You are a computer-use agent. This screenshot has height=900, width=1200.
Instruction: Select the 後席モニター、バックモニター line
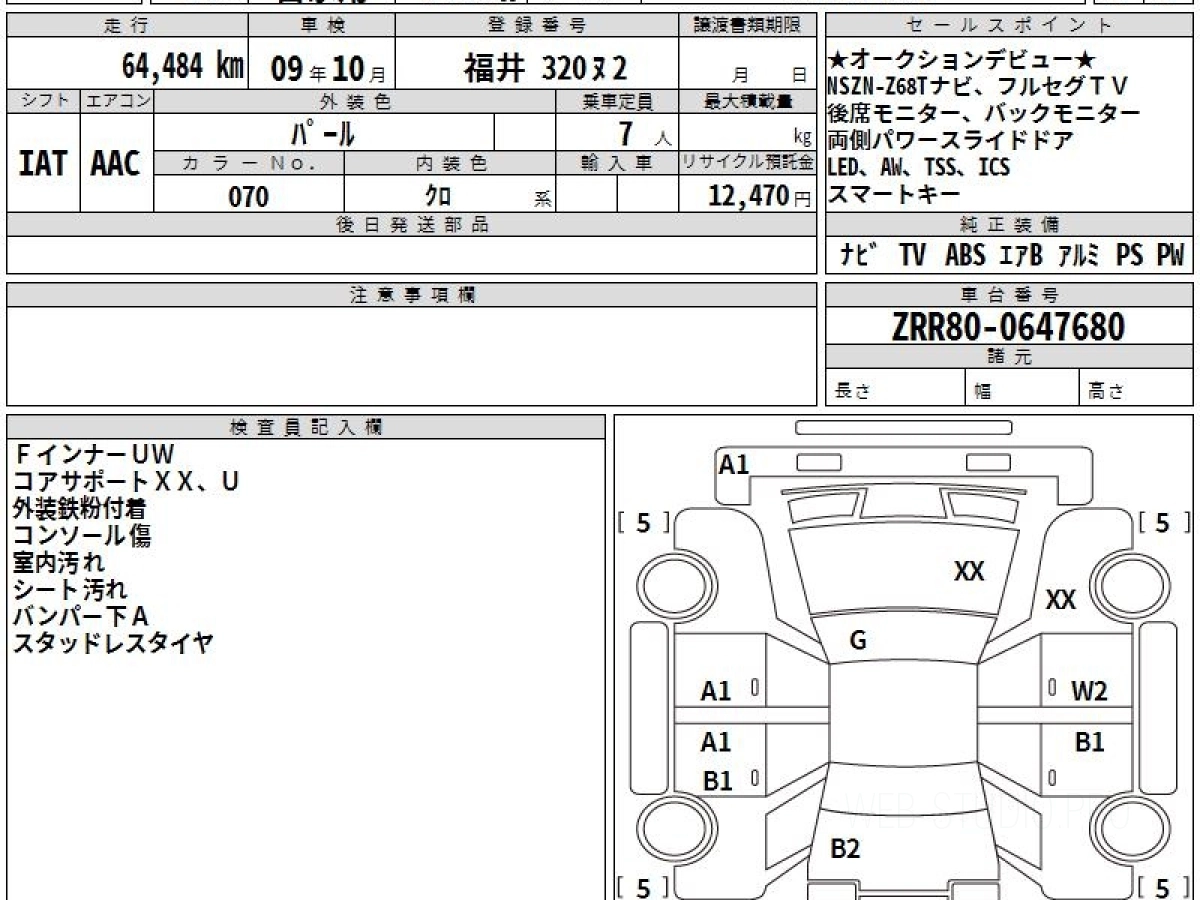pyautogui.click(x=983, y=114)
